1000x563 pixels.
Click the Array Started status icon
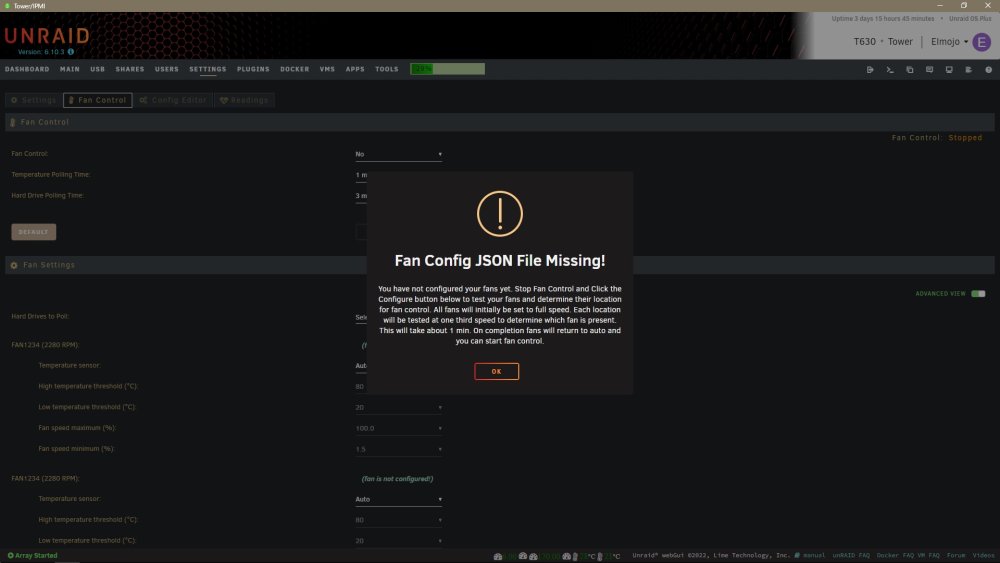pyautogui.click(x=10, y=555)
